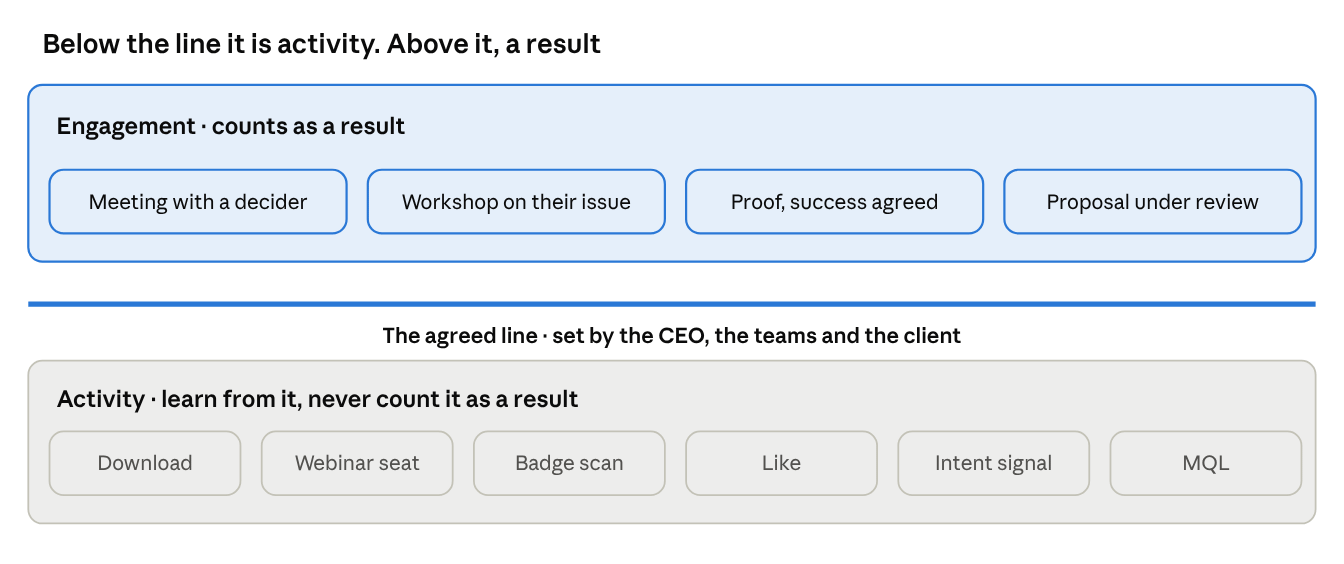The height and width of the screenshot is (564, 1344).
Task: Click the 'Activity · learn from it' heading
Action: pos(318,399)
